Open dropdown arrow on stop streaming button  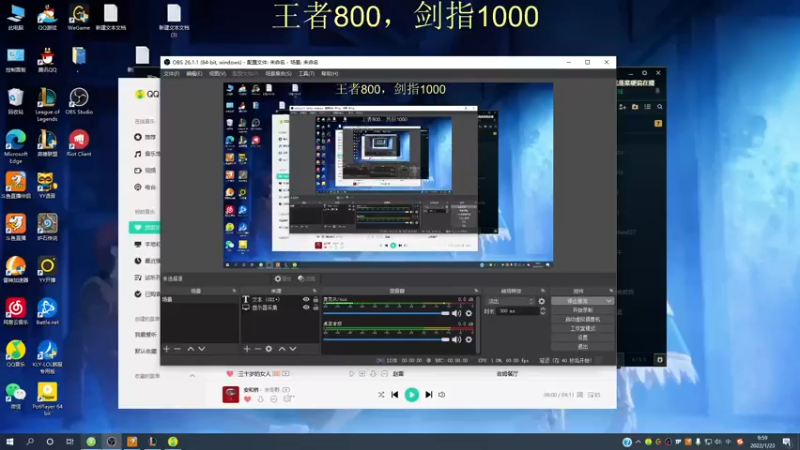[609, 301]
